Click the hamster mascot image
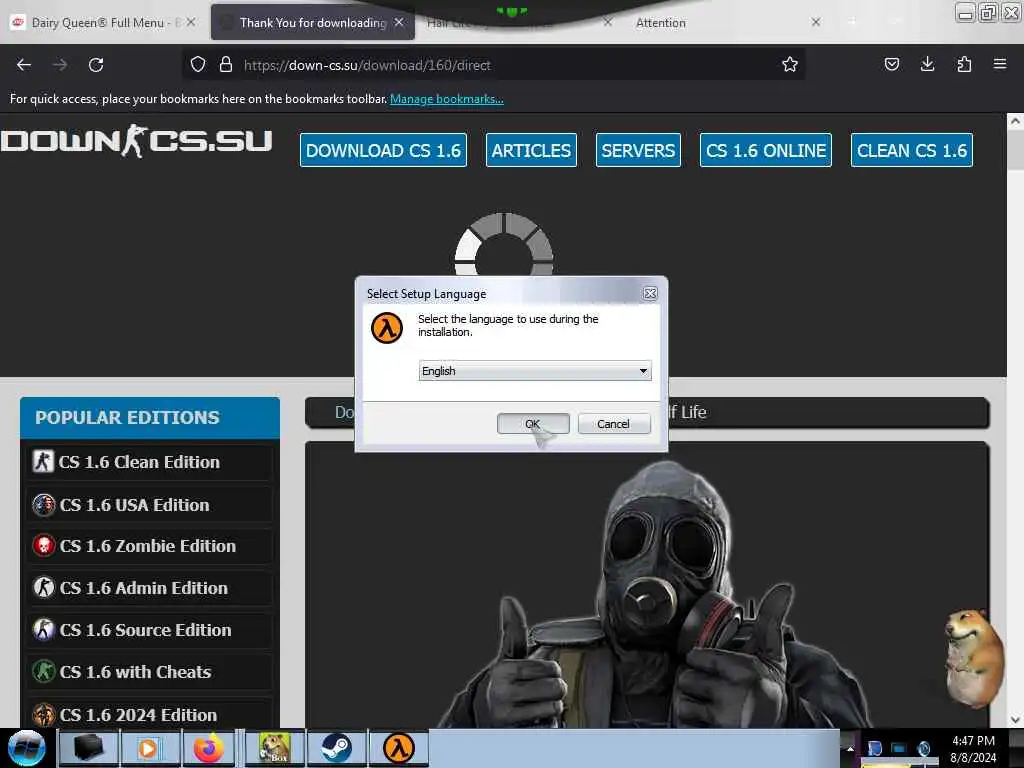 point(973,657)
